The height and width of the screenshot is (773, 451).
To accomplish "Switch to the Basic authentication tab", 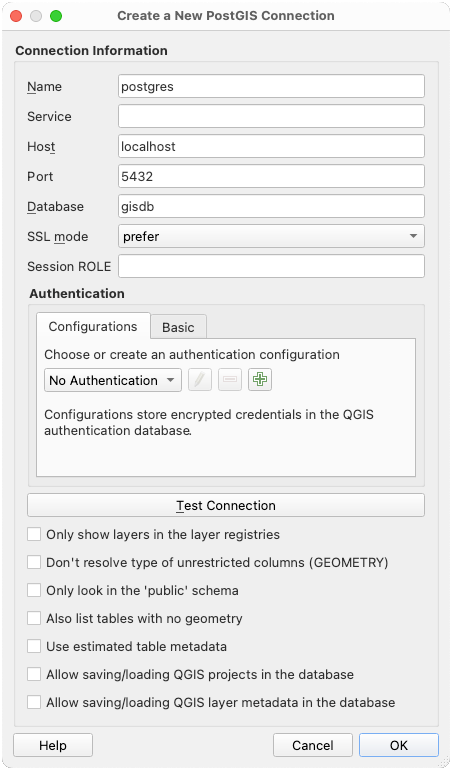I will 178,327.
